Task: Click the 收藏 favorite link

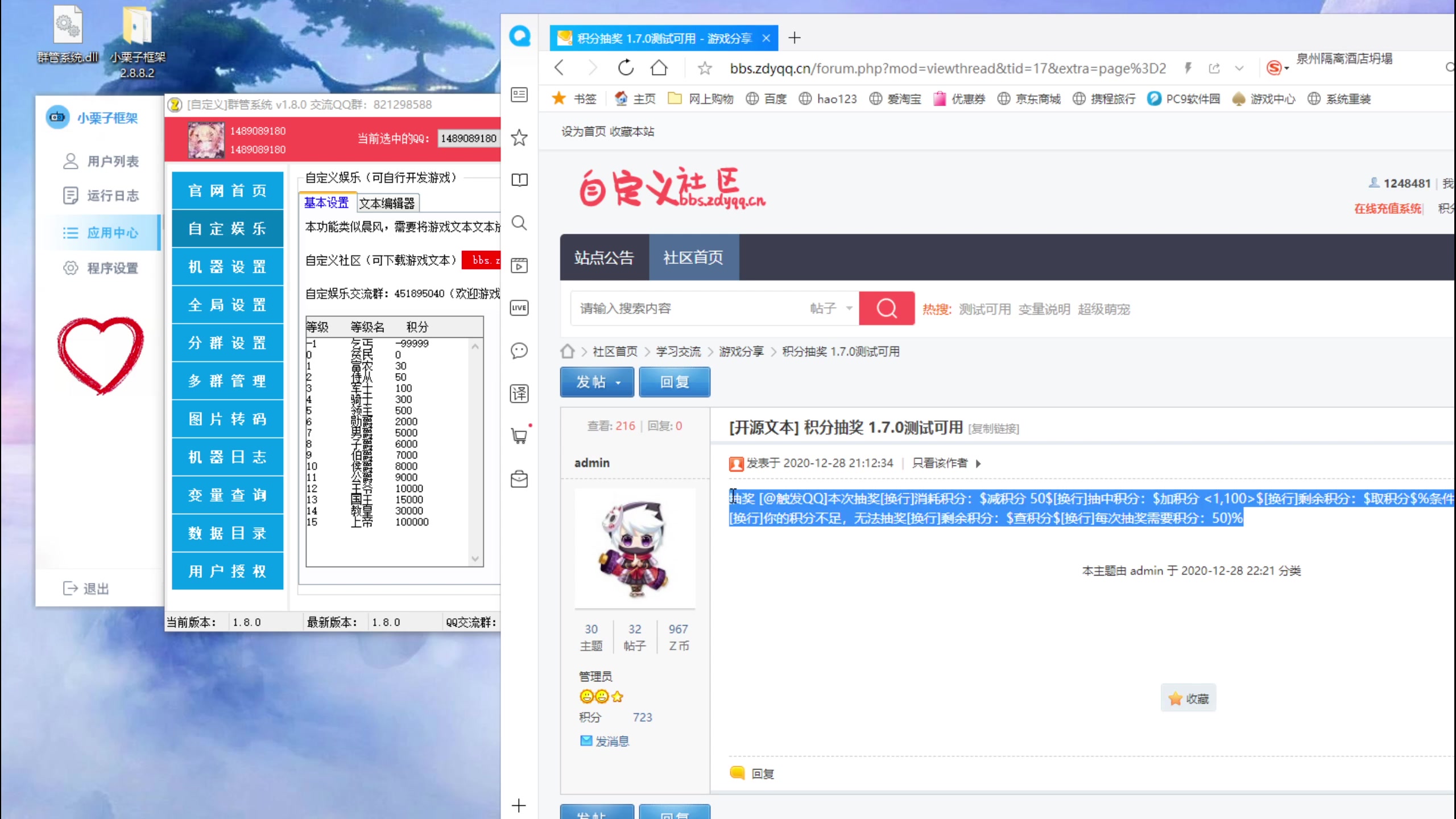Action: coord(1188,698)
